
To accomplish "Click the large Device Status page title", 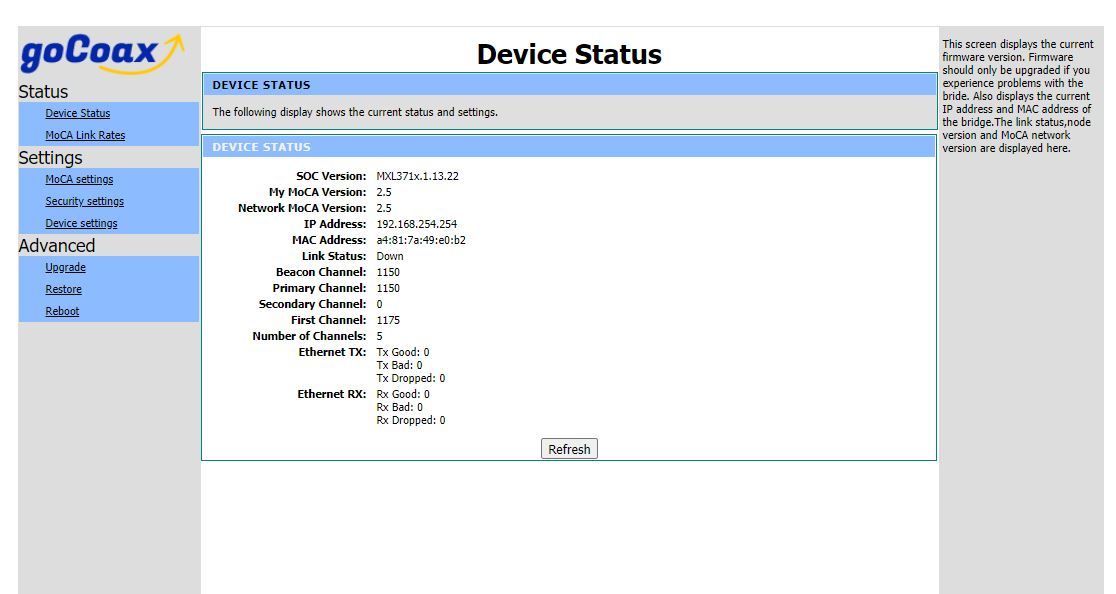I will (x=568, y=54).
